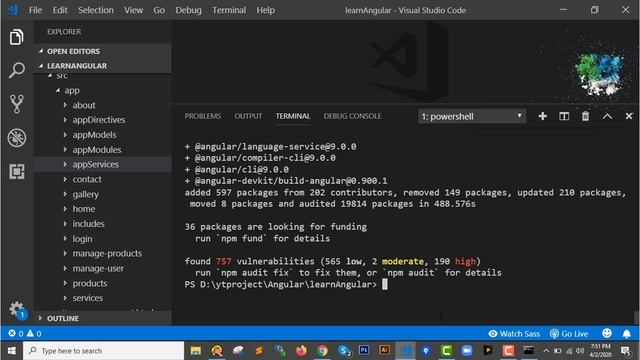Open the Help menu

click(x=265, y=10)
